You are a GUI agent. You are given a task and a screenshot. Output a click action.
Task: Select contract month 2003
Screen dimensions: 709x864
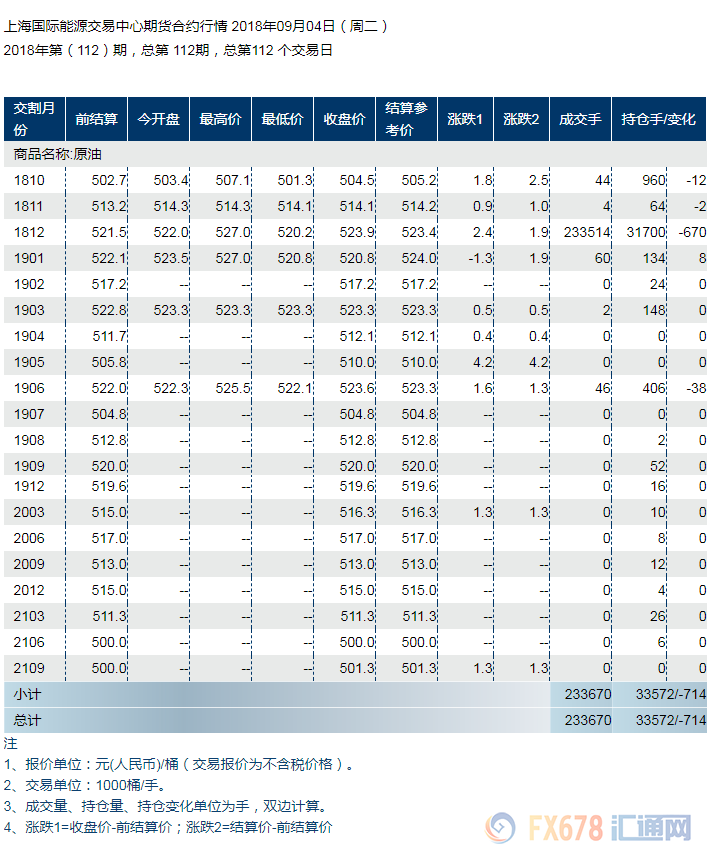point(29,512)
